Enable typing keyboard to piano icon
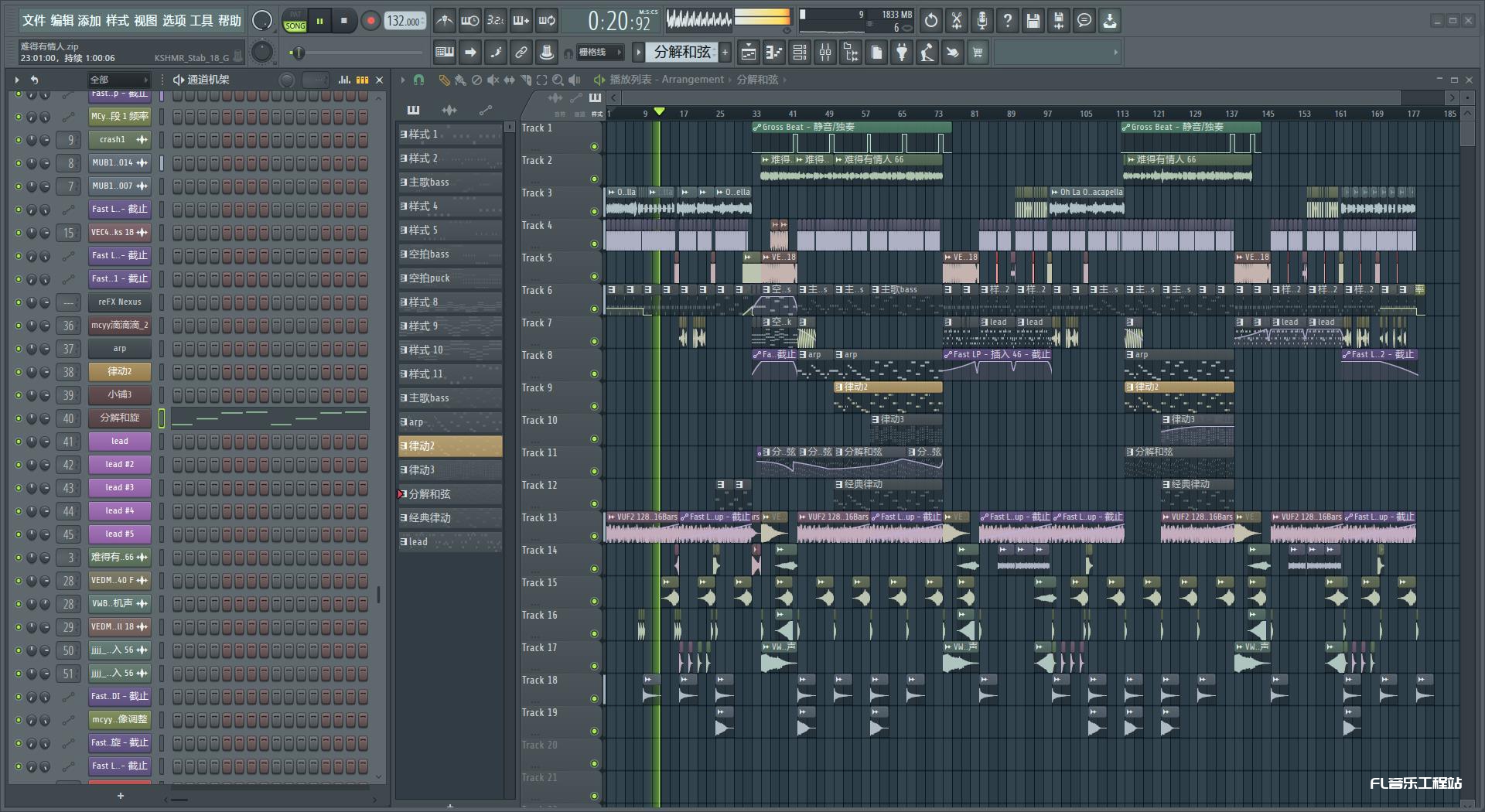1485x812 pixels. (445, 53)
